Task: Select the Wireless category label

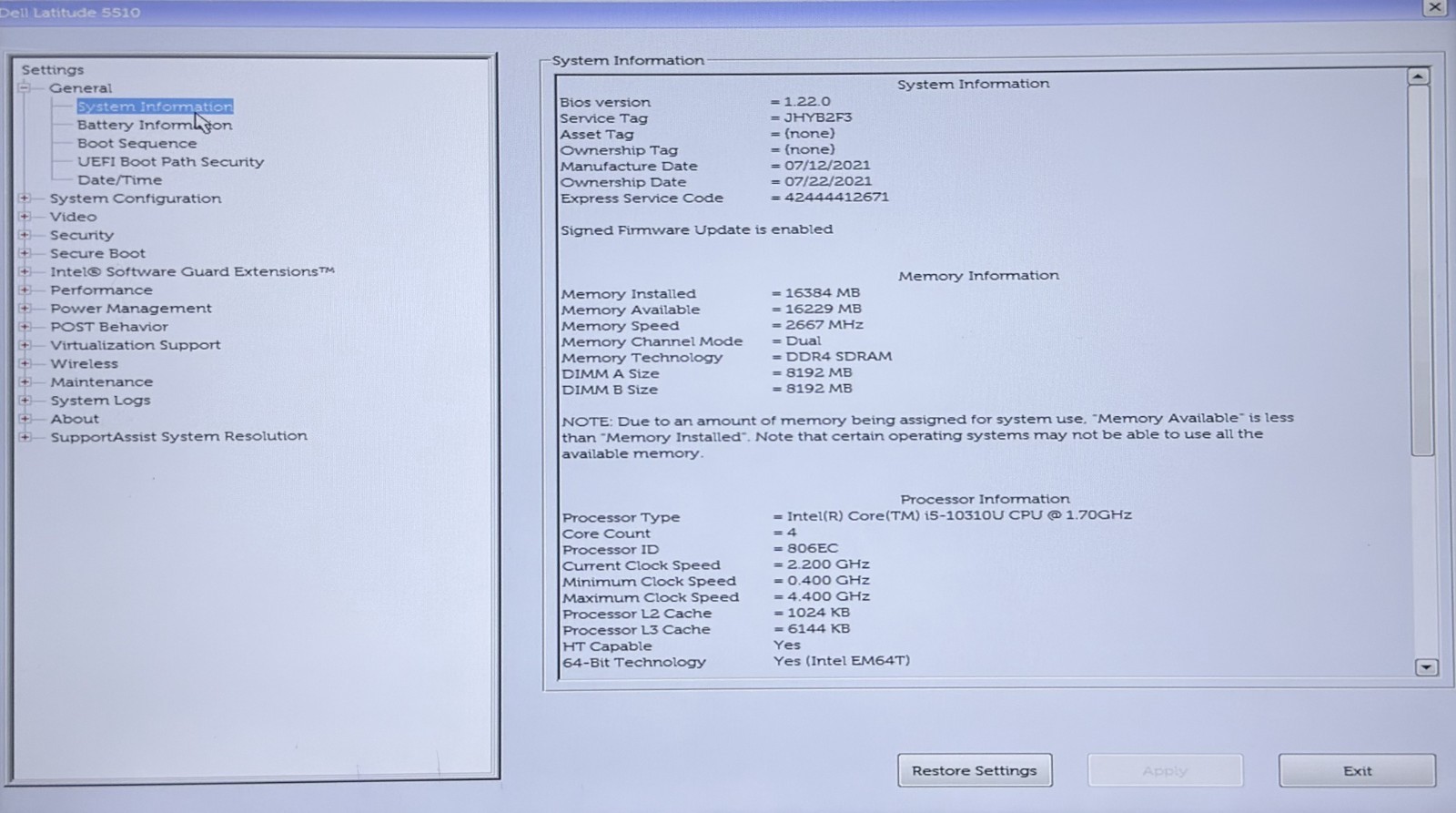Action: pyautogui.click(x=84, y=363)
